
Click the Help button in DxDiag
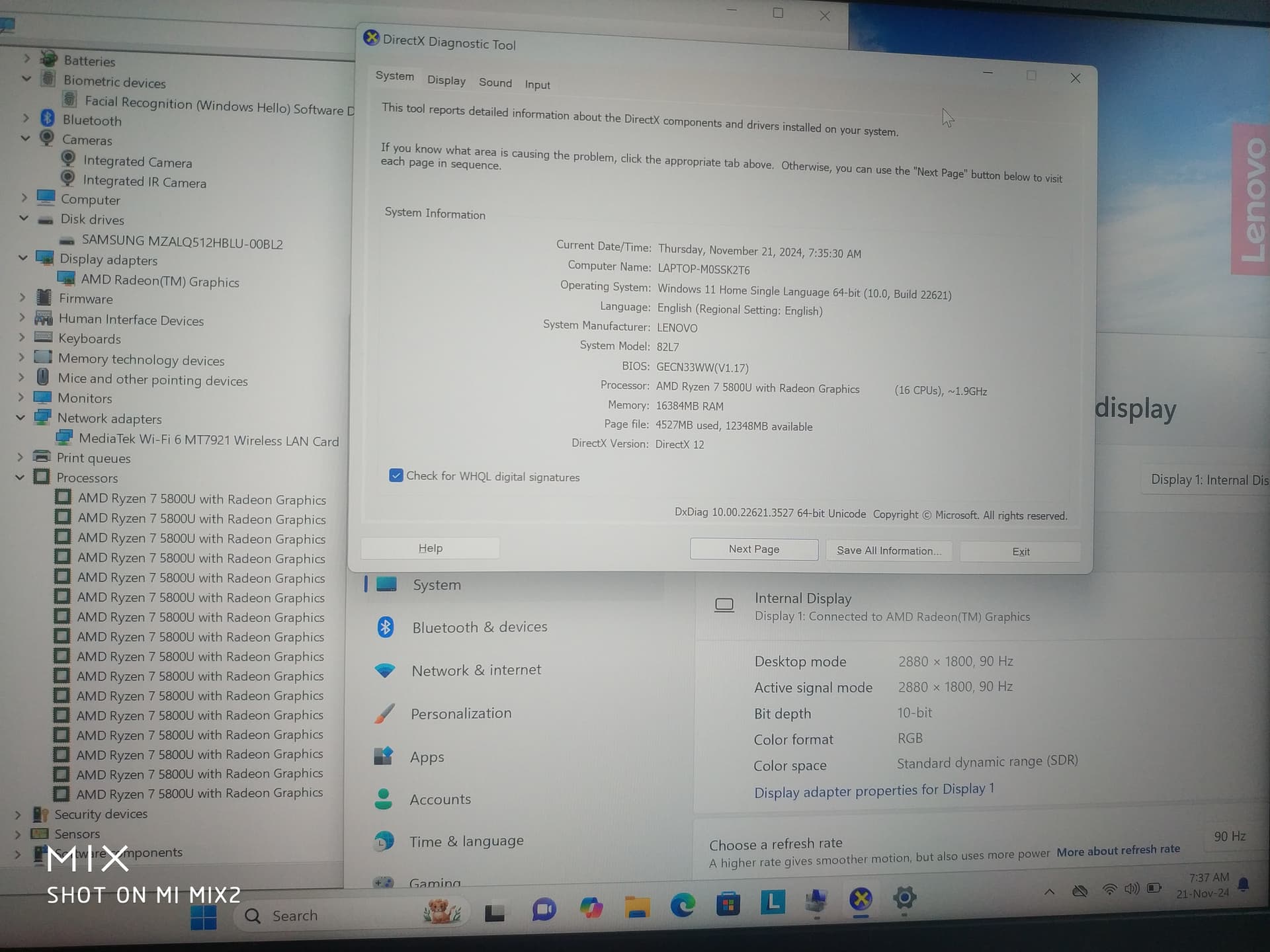430,548
